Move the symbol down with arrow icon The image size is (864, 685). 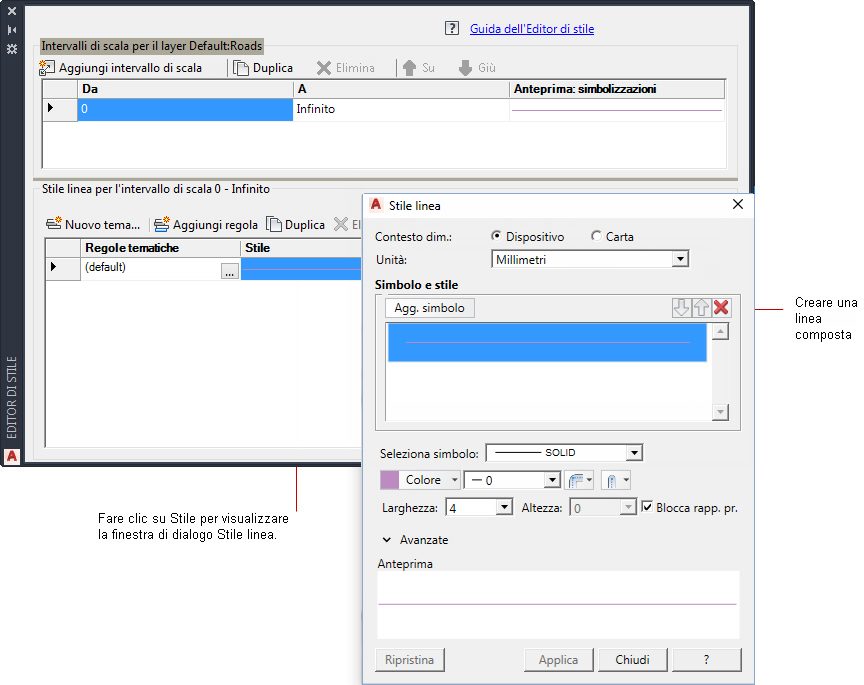click(681, 308)
